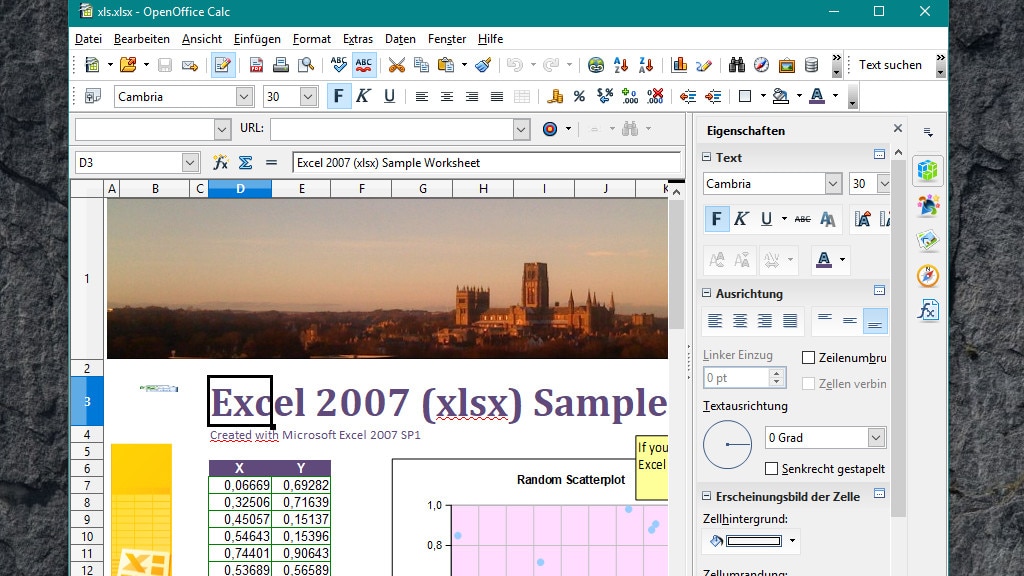1024x576 pixels.
Task: Open the Gallery panel in the sidebar
Action: click(928, 240)
